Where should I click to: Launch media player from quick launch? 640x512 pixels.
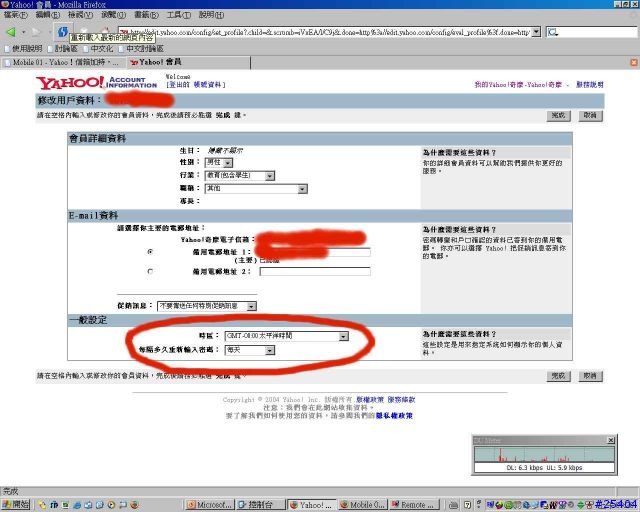(x=111, y=505)
